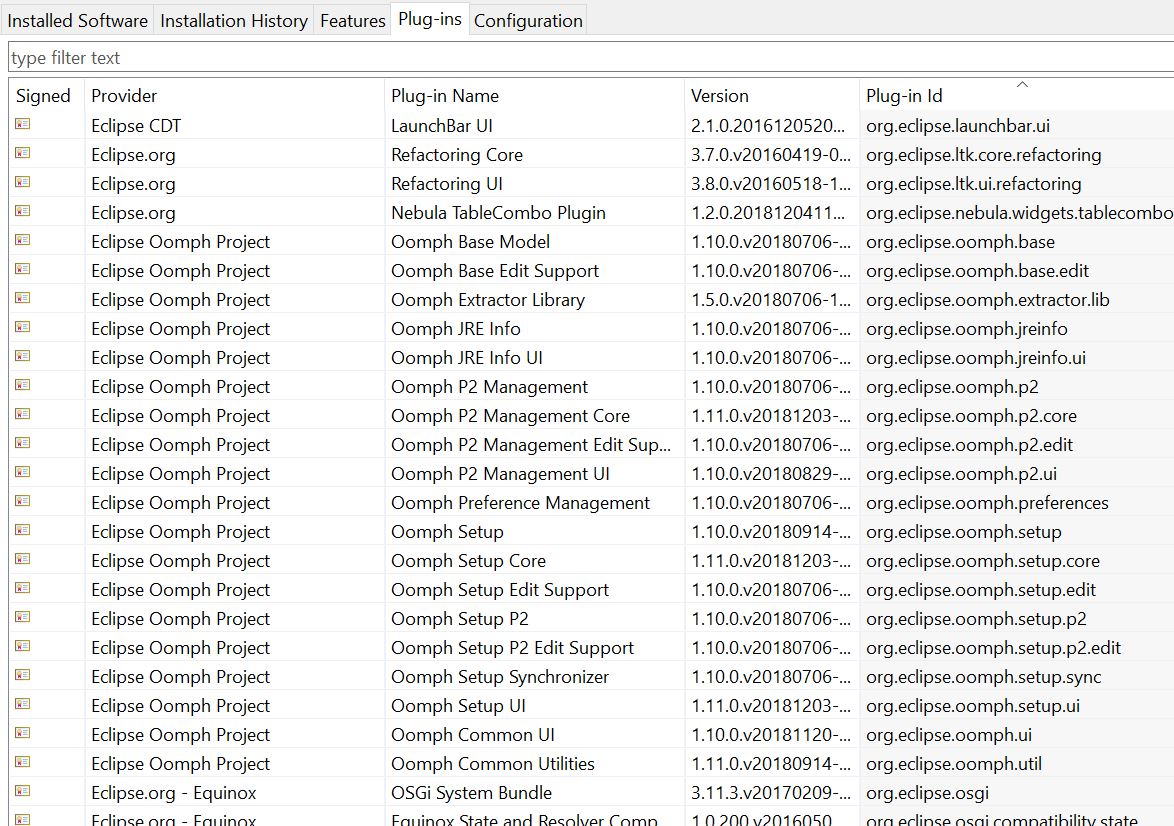The height and width of the screenshot is (826, 1174).
Task: Click version 1.5.0.v20180706-1... cell
Action: coord(770,300)
